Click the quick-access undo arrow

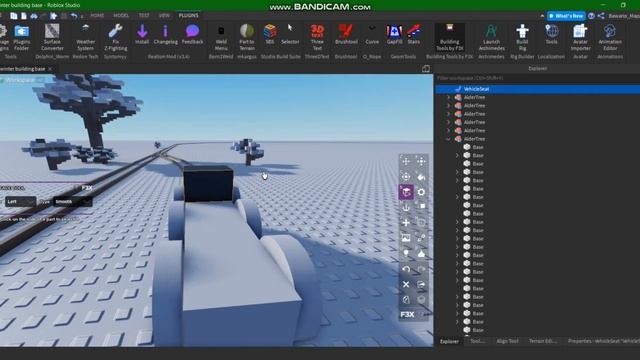(x=74, y=16)
